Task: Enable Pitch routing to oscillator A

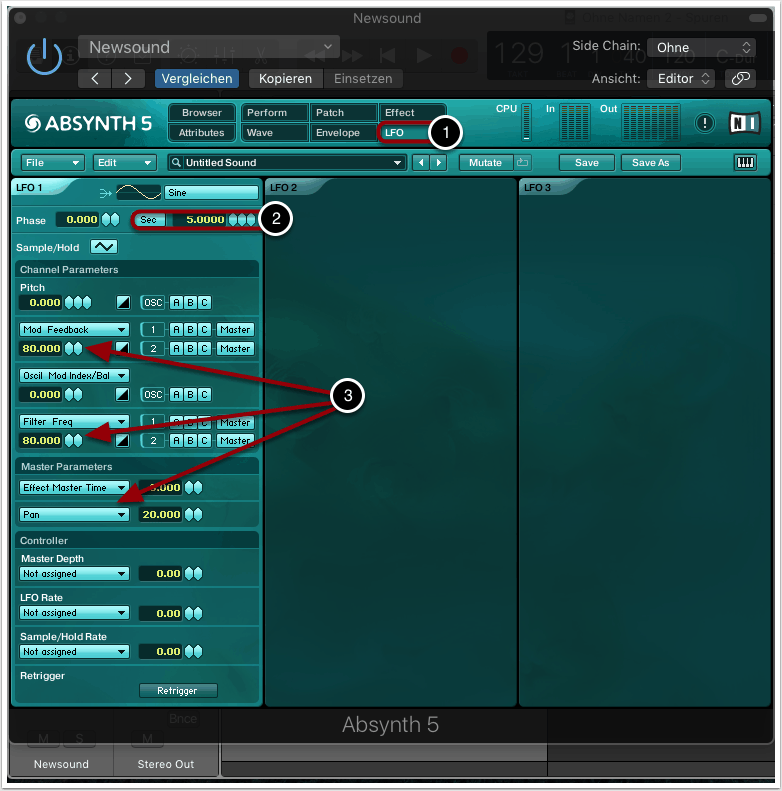Action: (x=176, y=303)
